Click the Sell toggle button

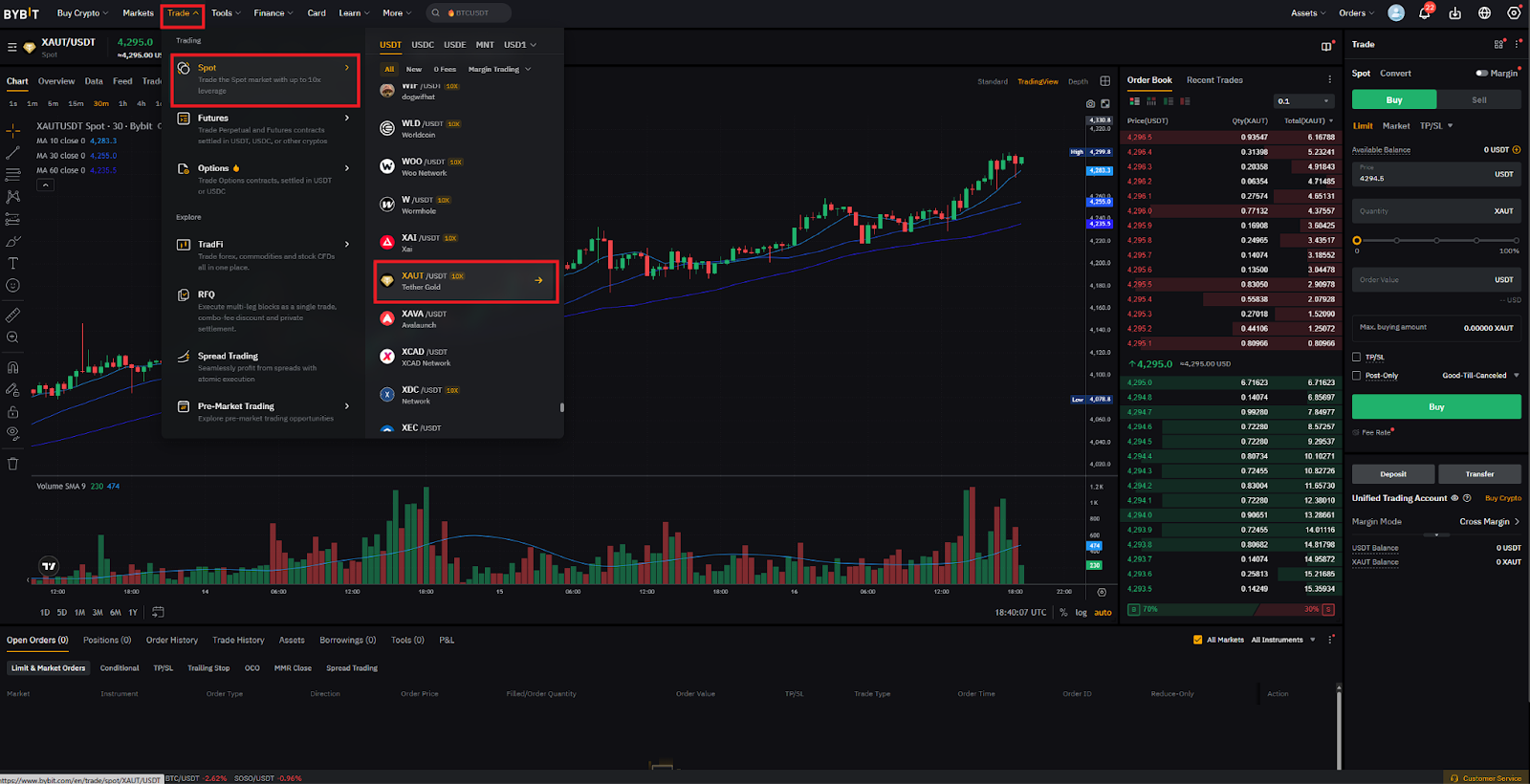click(1479, 99)
